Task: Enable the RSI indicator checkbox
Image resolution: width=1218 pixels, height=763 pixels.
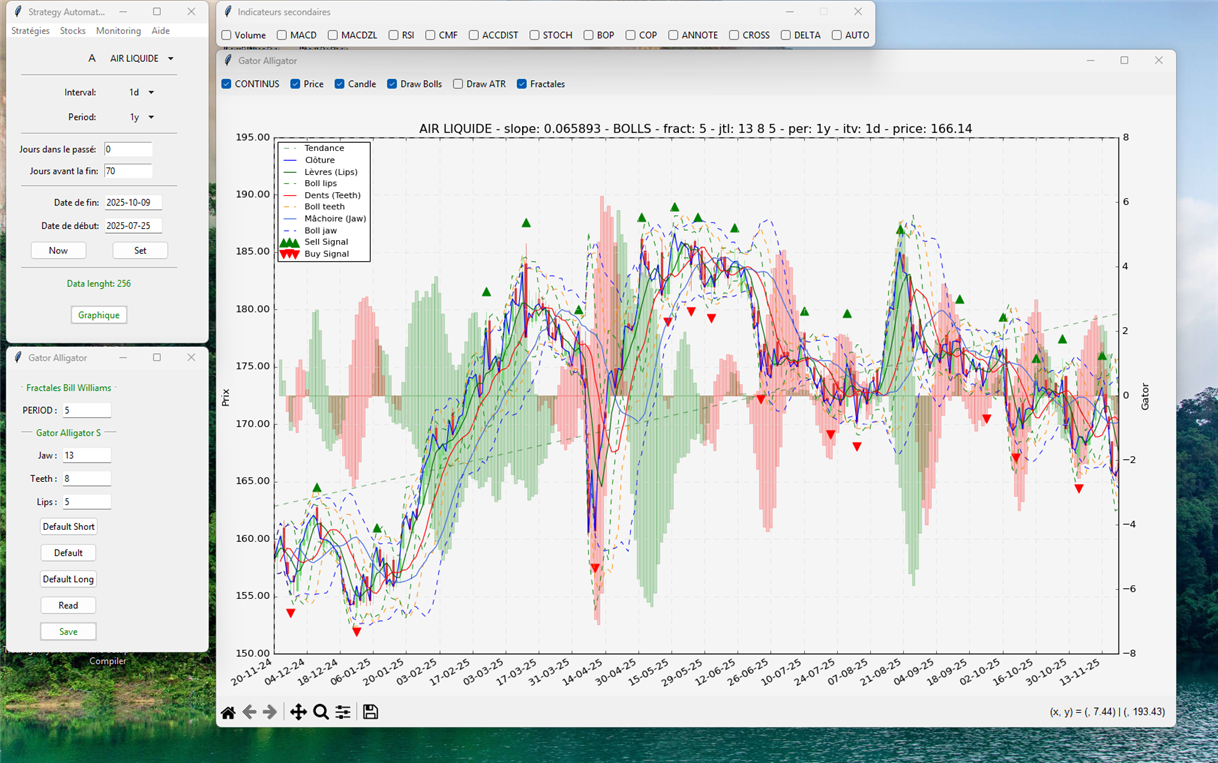Action: (x=394, y=35)
